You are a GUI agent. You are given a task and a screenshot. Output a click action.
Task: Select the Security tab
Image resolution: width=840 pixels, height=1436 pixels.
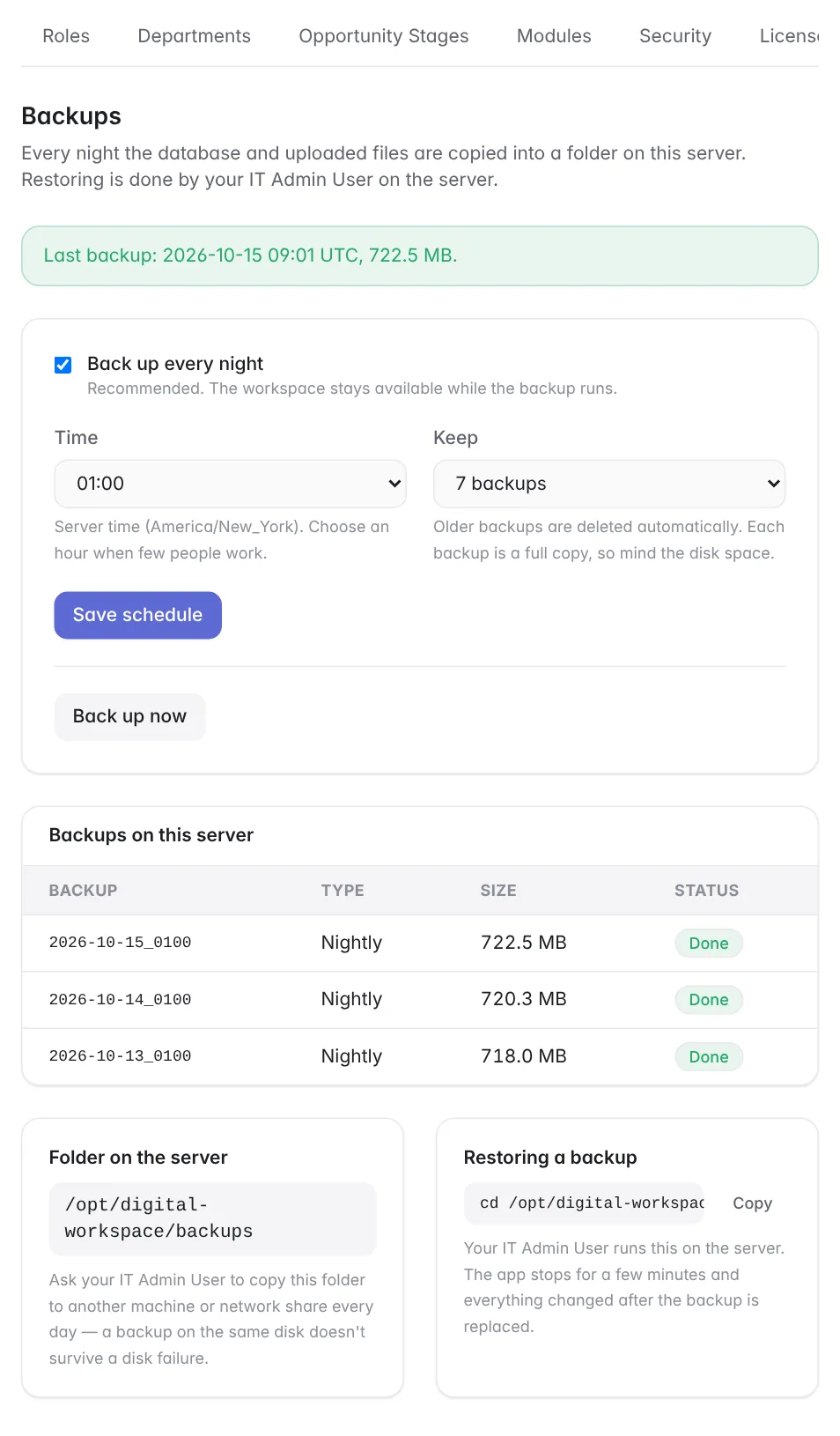coord(675,36)
